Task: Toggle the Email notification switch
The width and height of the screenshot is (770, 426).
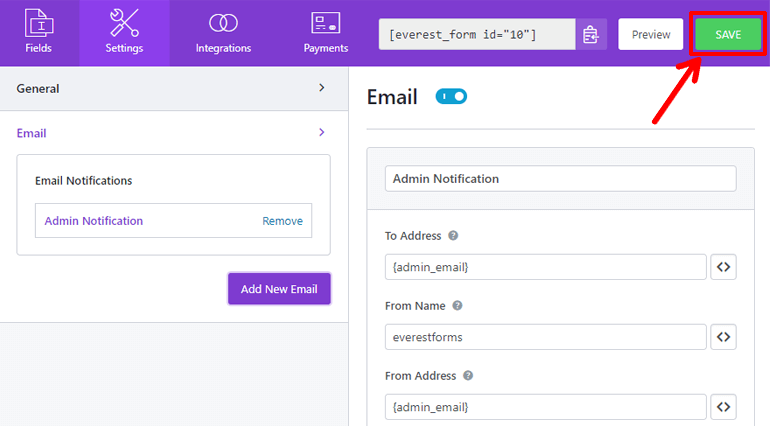Action: coord(451,97)
